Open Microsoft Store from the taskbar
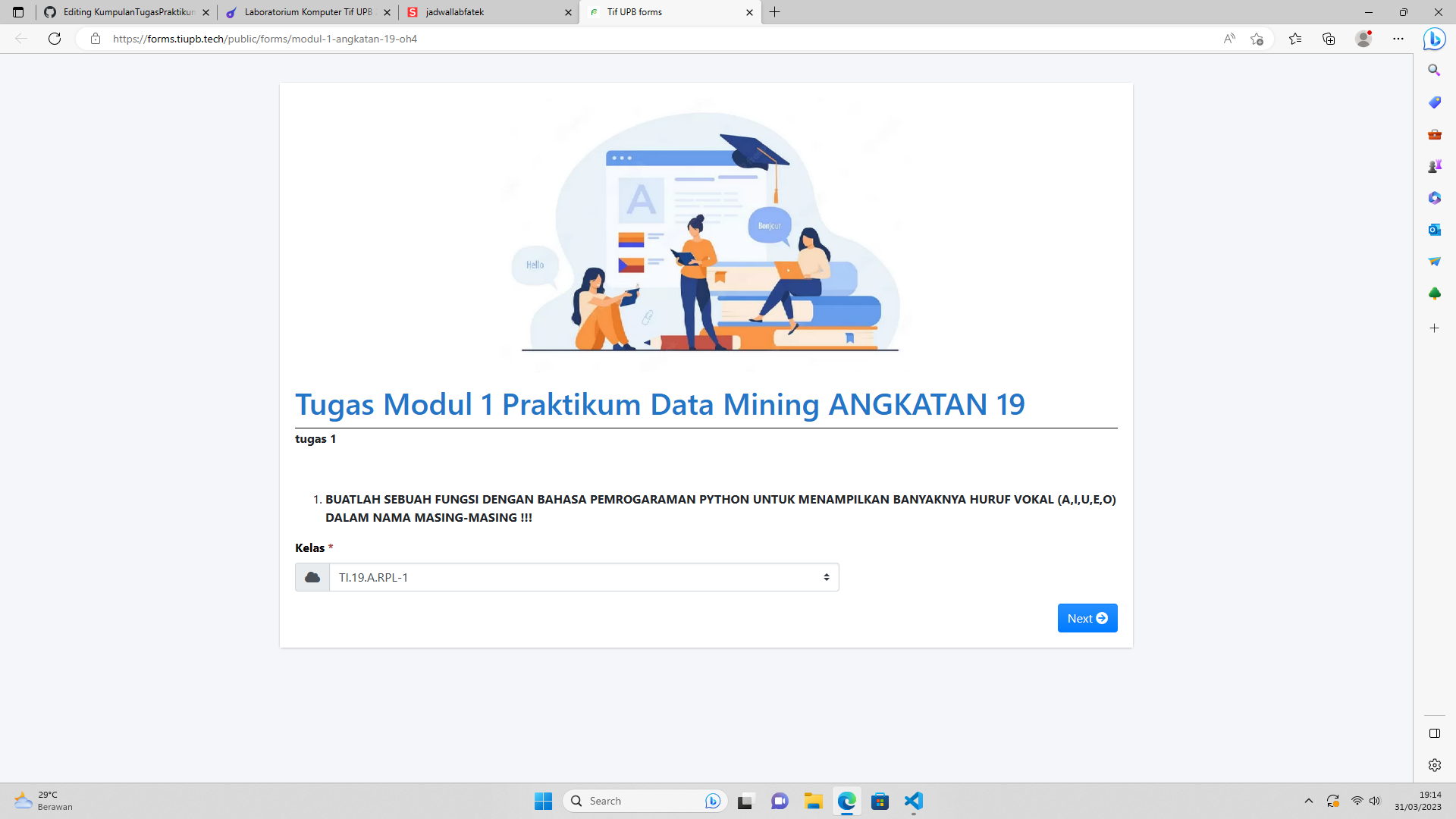This screenshot has width=1456, height=819. click(881, 802)
